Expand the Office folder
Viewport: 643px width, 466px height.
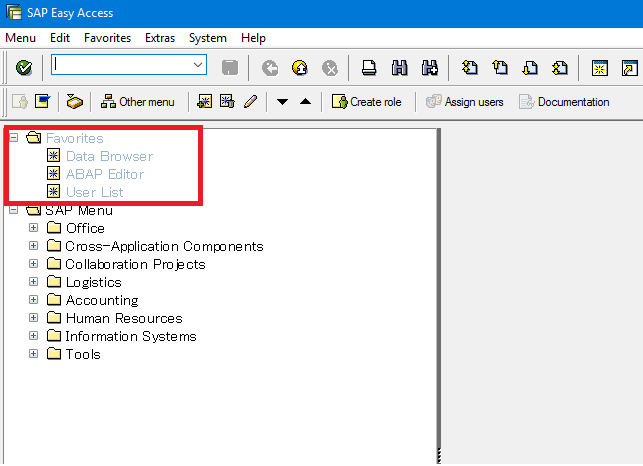click(x=34, y=228)
